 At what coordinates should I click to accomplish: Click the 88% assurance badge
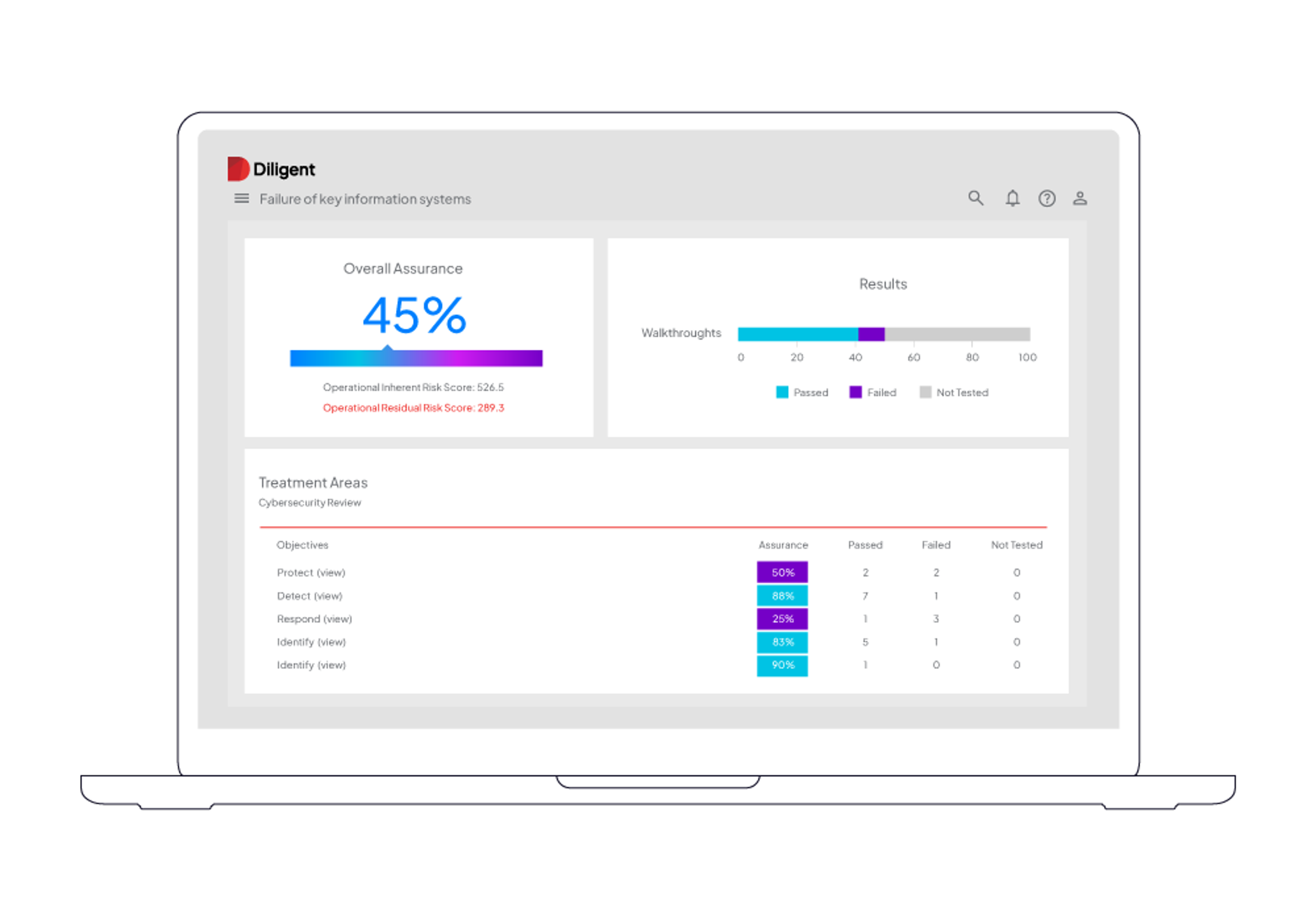(x=782, y=596)
